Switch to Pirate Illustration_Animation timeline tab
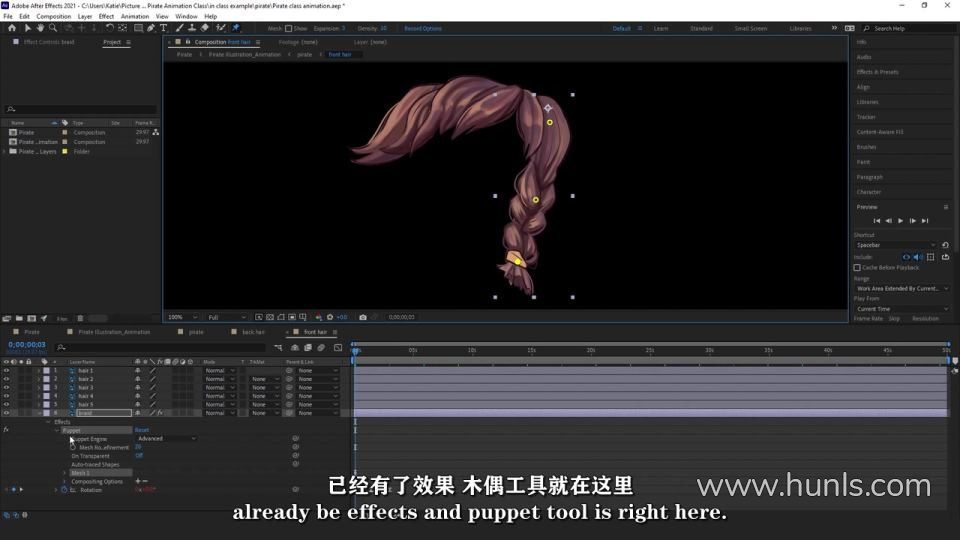 click(x=114, y=332)
